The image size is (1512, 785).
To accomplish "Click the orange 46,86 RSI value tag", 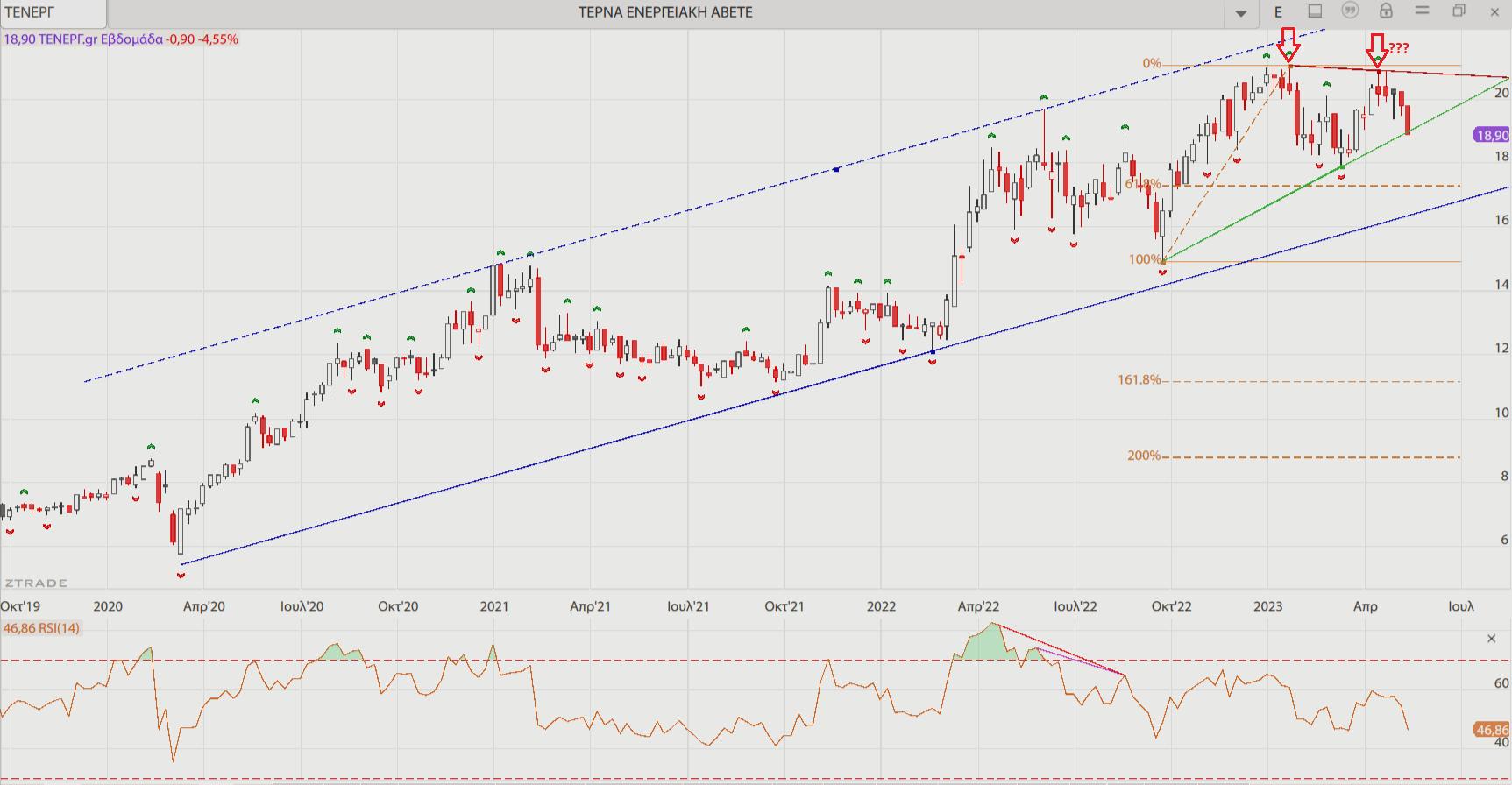I will click(1492, 730).
